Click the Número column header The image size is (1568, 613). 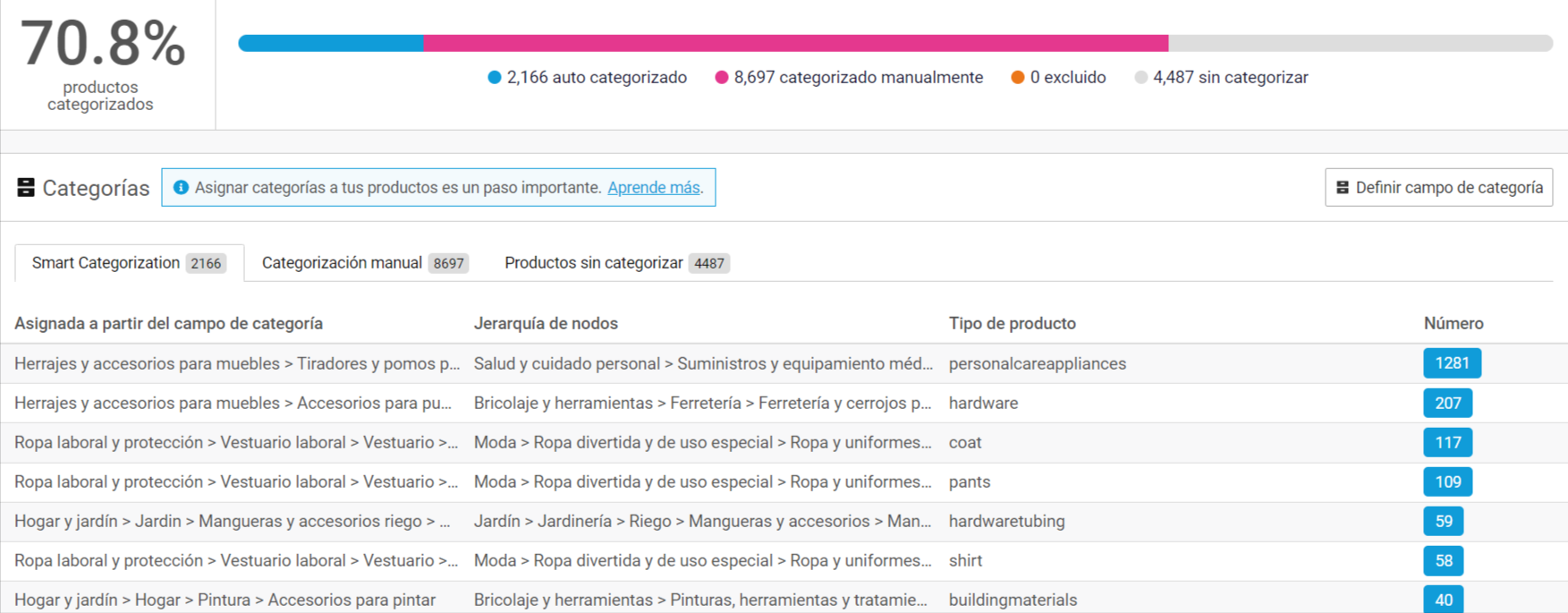point(1454,324)
